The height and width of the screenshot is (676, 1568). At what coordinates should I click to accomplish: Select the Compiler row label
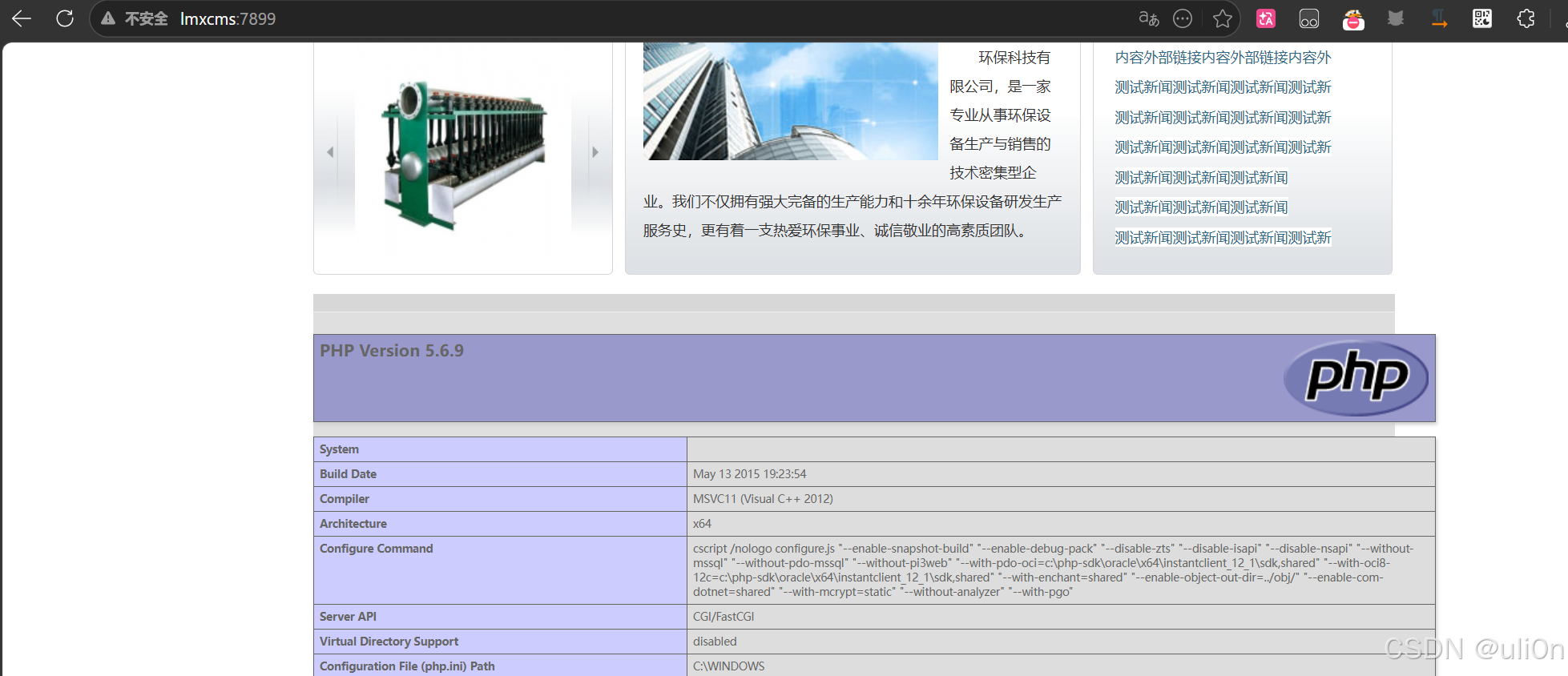click(345, 499)
